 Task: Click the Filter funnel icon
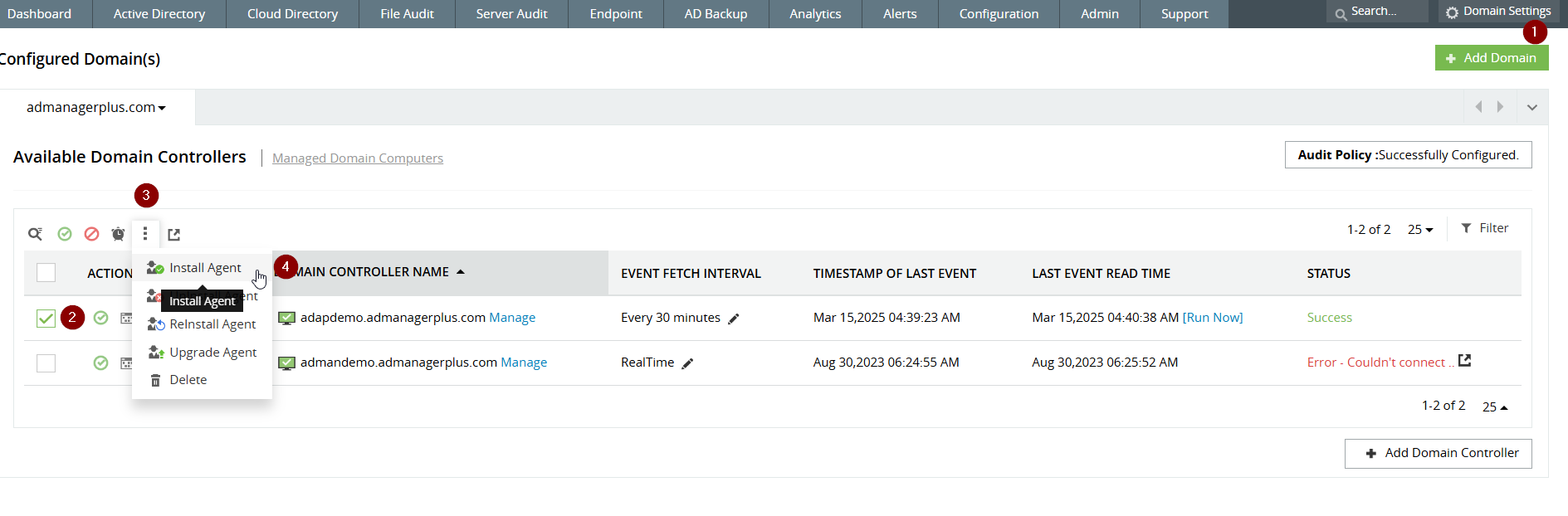click(1466, 228)
